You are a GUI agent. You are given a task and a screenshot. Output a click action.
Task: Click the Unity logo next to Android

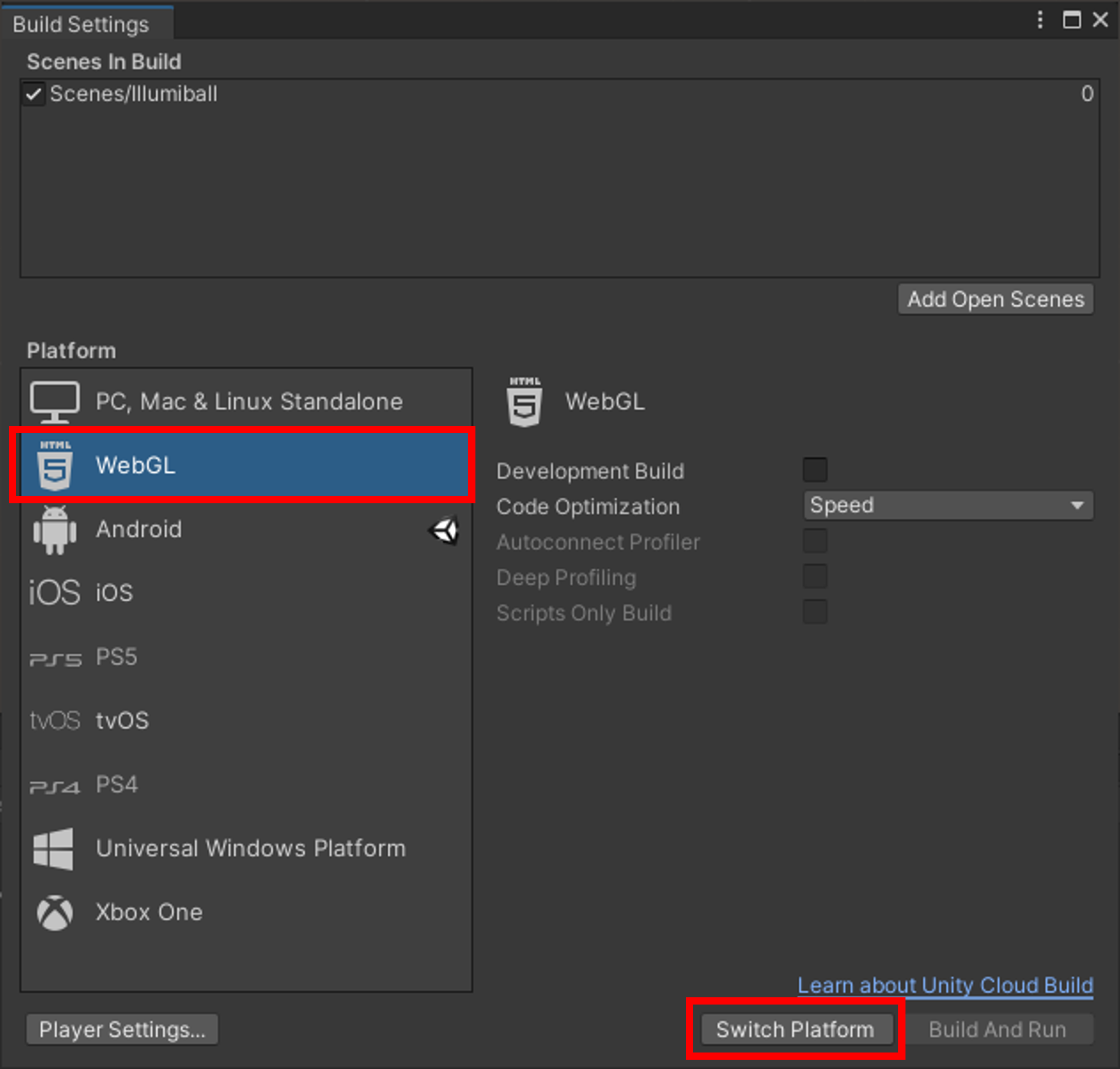(444, 531)
